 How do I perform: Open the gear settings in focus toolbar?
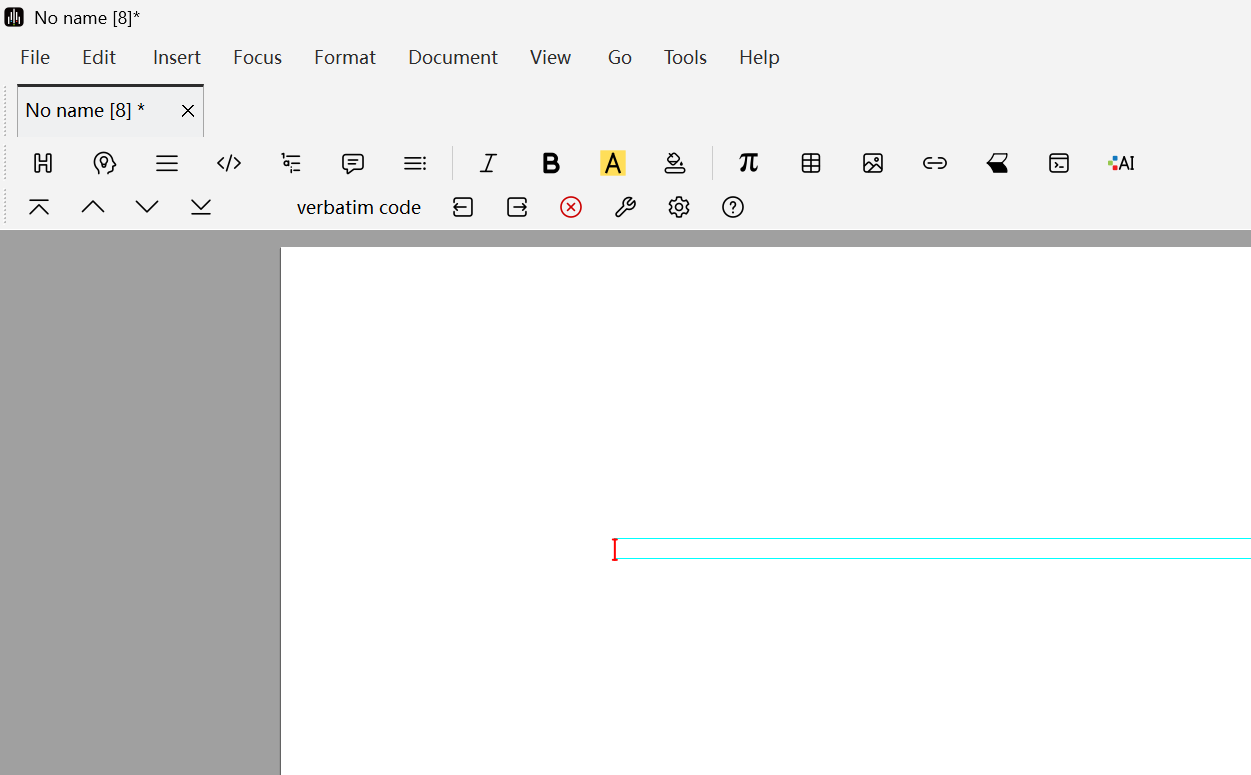679,207
